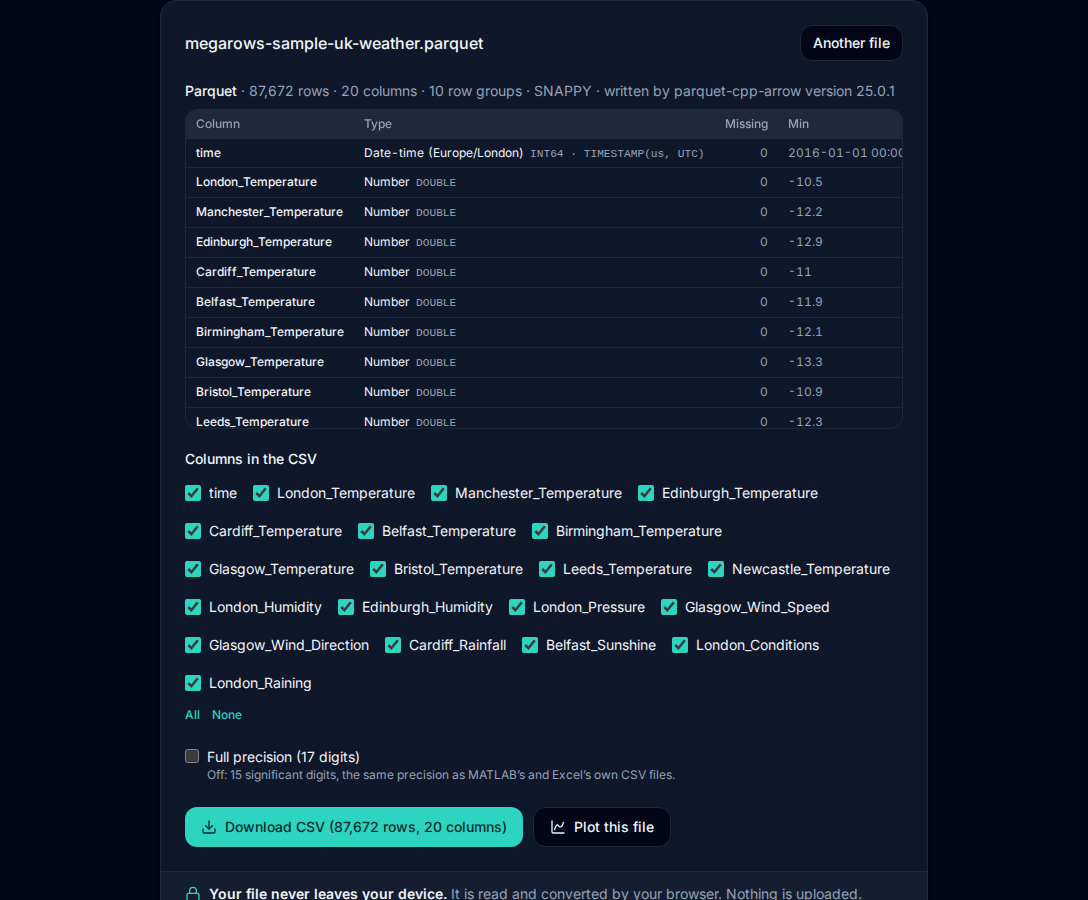Click the file name megarows-sample-uk-weather.parquet

334,43
